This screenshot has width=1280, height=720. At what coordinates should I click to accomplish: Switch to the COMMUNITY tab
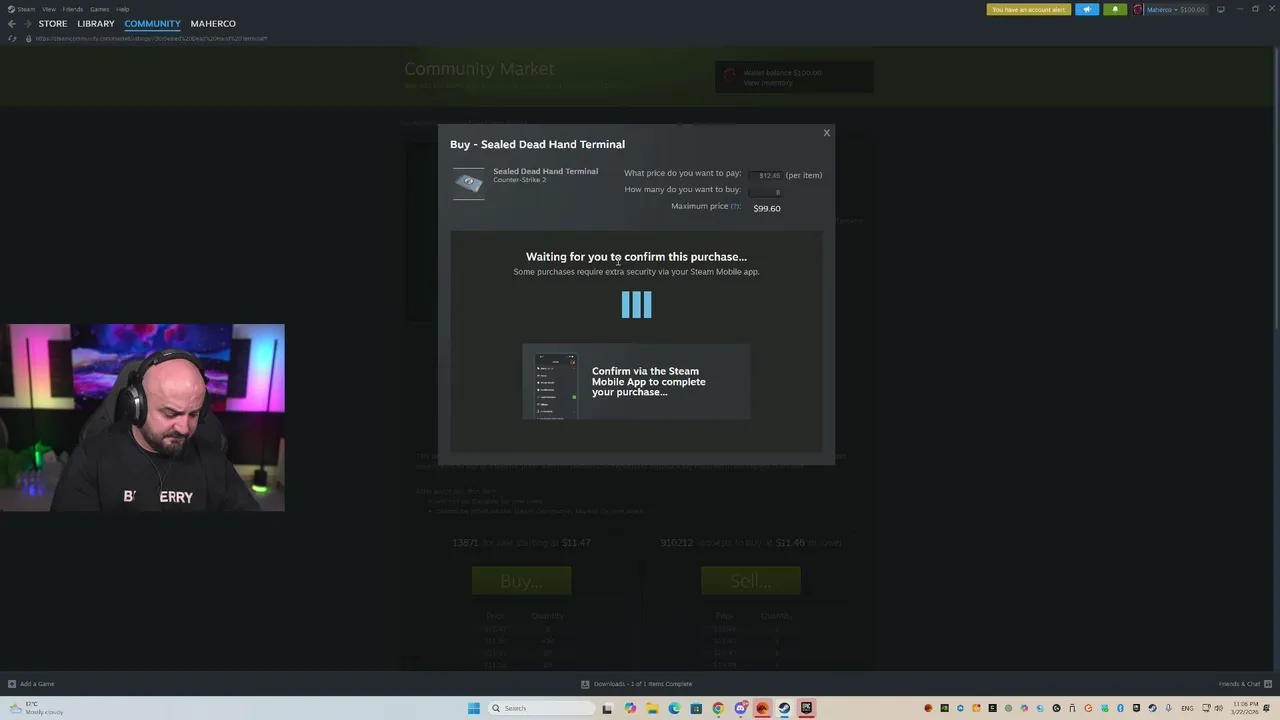tap(152, 24)
